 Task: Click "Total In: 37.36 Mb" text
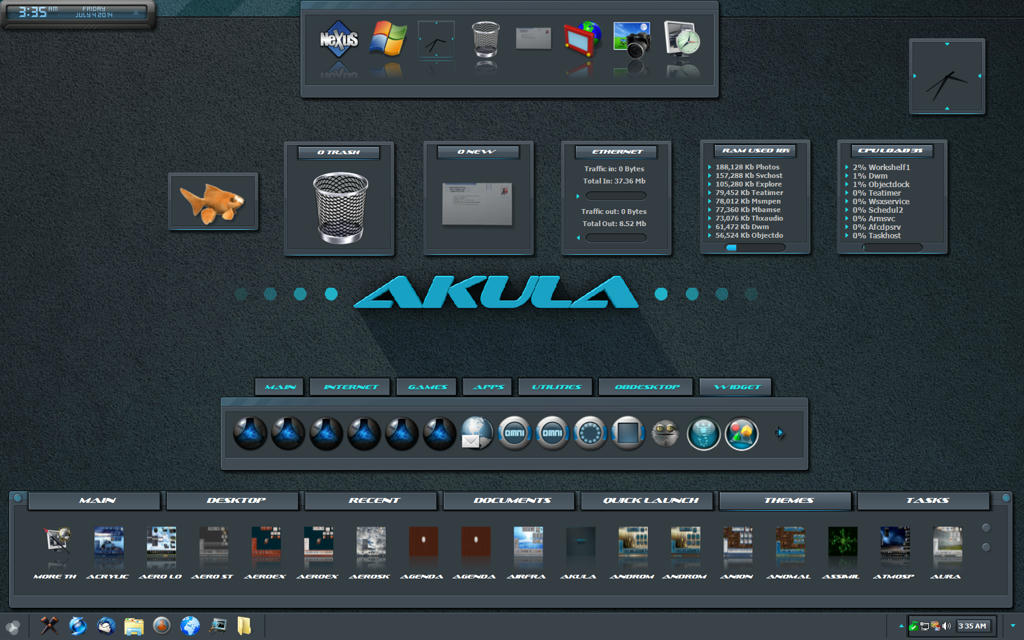point(614,181)
